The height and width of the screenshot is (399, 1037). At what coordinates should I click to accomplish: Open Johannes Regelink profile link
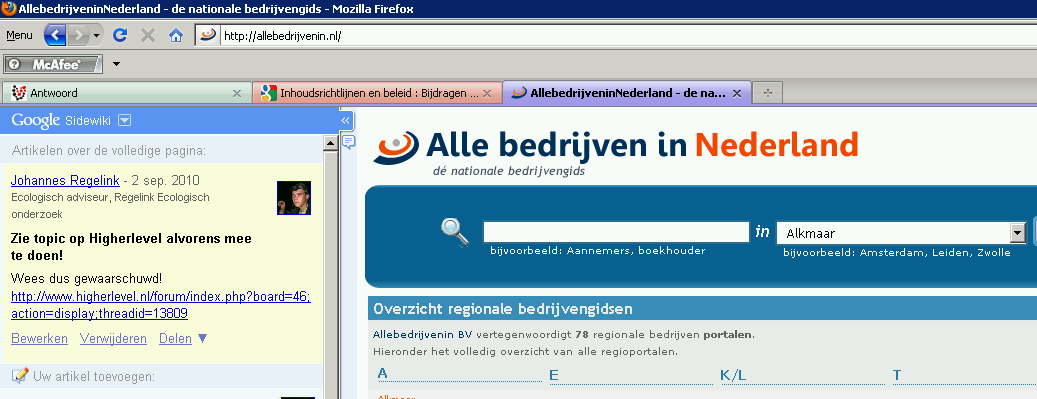(x=65, y=181)
